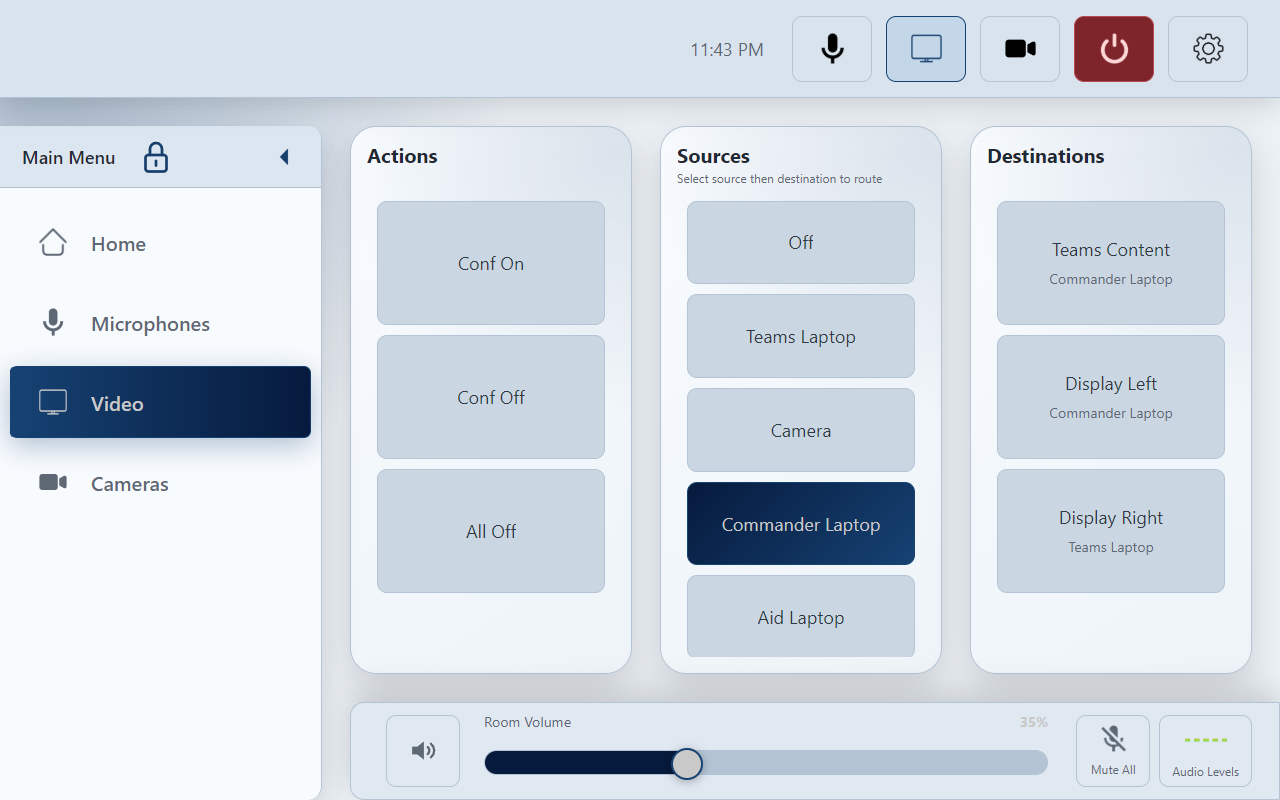Click the Room Volume label
The image size is (1280, 800).
[528, 722]
